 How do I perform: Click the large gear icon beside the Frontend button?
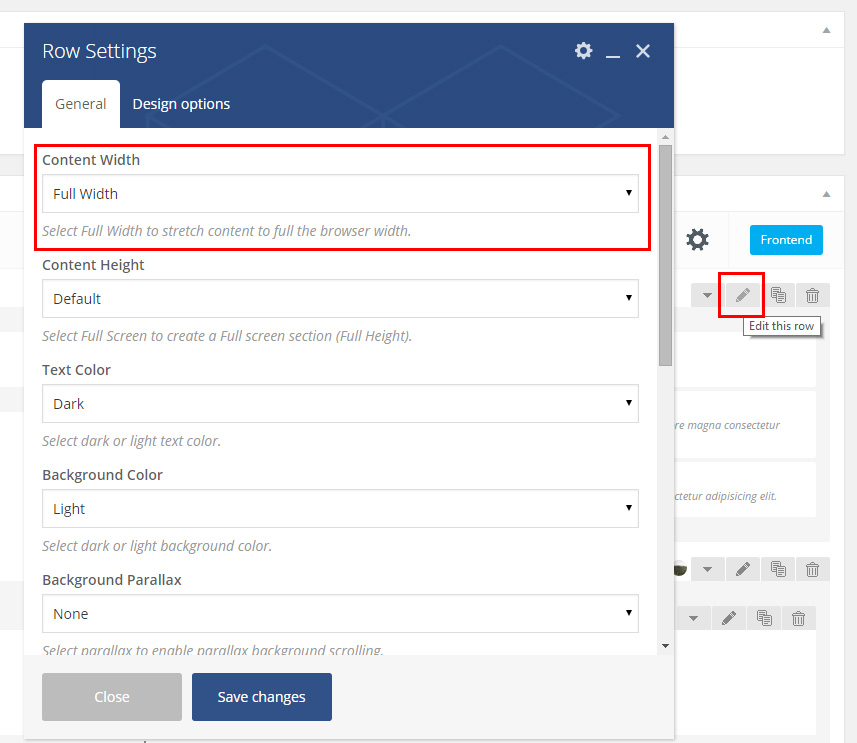697,240
